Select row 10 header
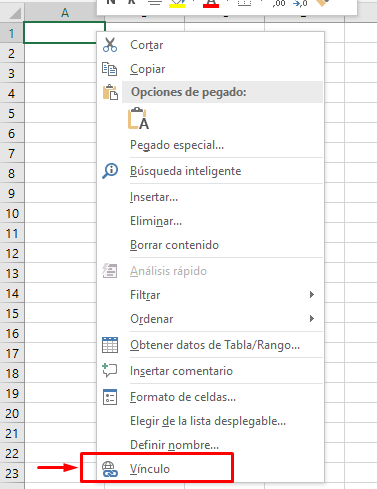 pyautogui.click(x=12, y=213)
